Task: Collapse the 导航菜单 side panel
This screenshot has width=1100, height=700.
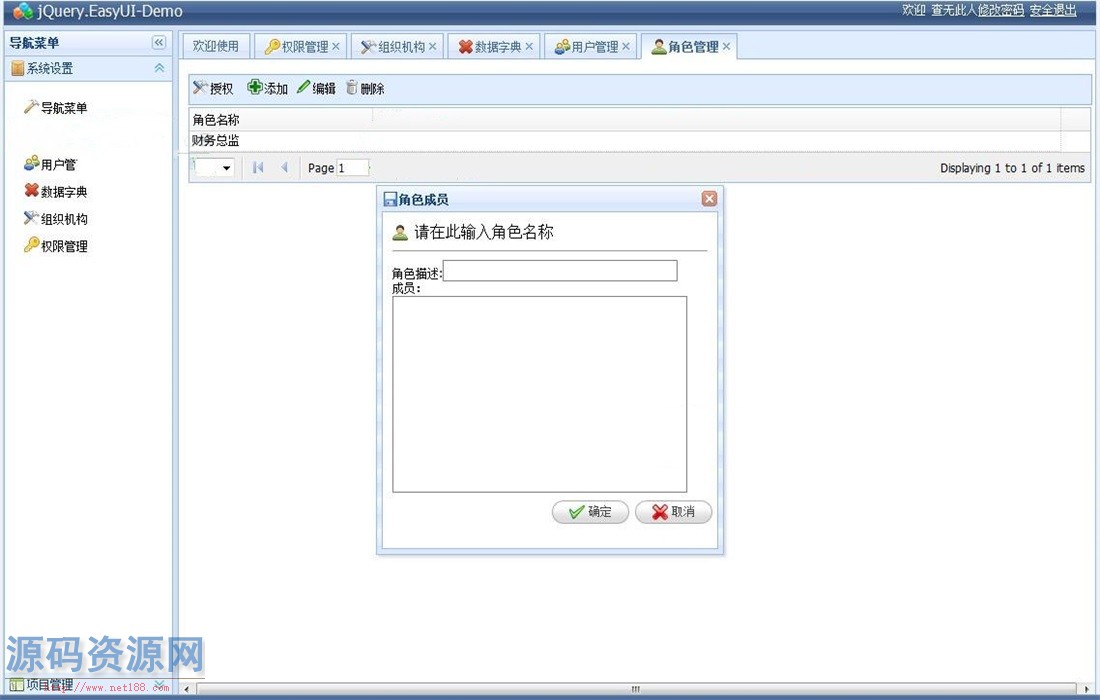Action: click(x=158, y=42)
